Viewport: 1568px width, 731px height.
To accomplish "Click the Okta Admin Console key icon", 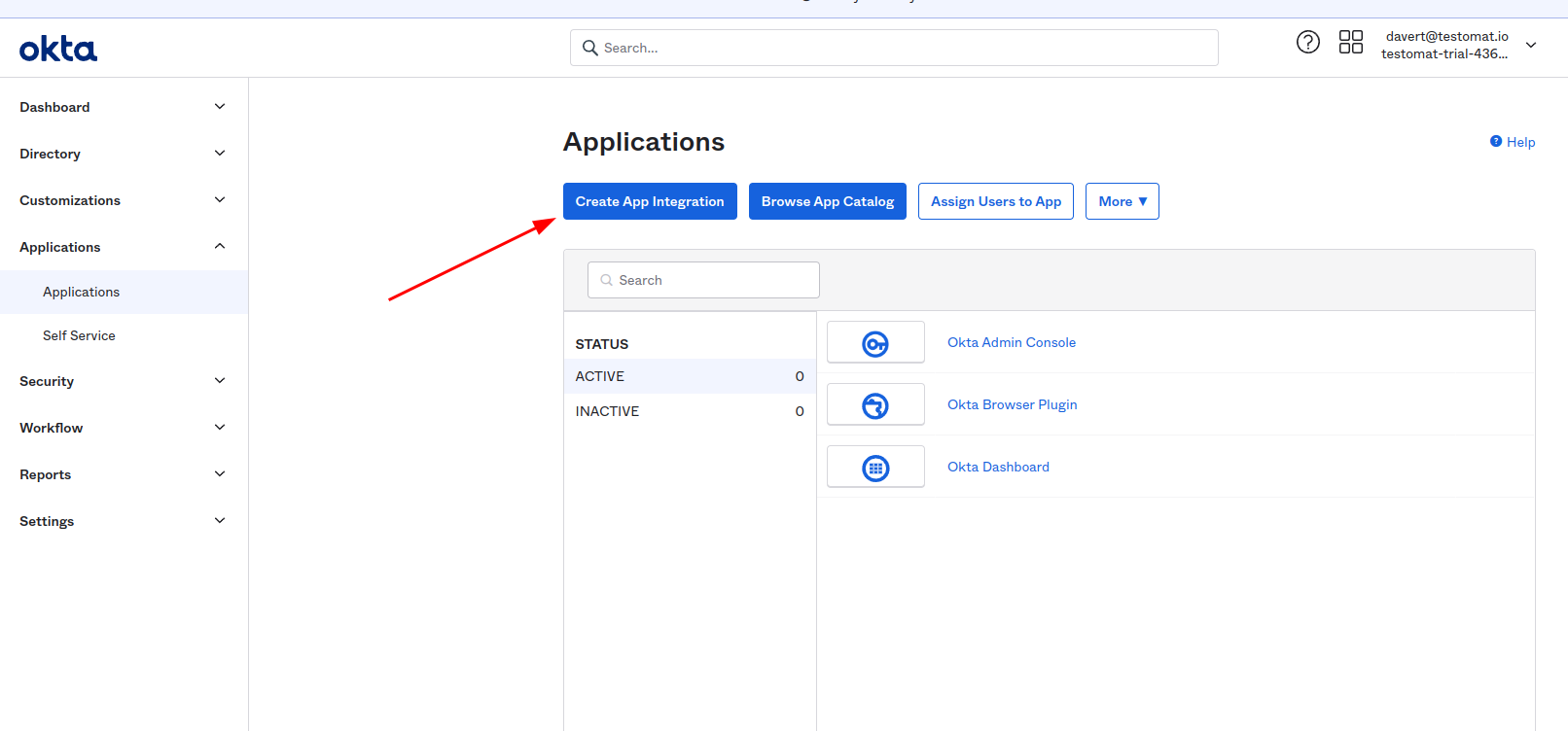I will click(x=875, y=343).
